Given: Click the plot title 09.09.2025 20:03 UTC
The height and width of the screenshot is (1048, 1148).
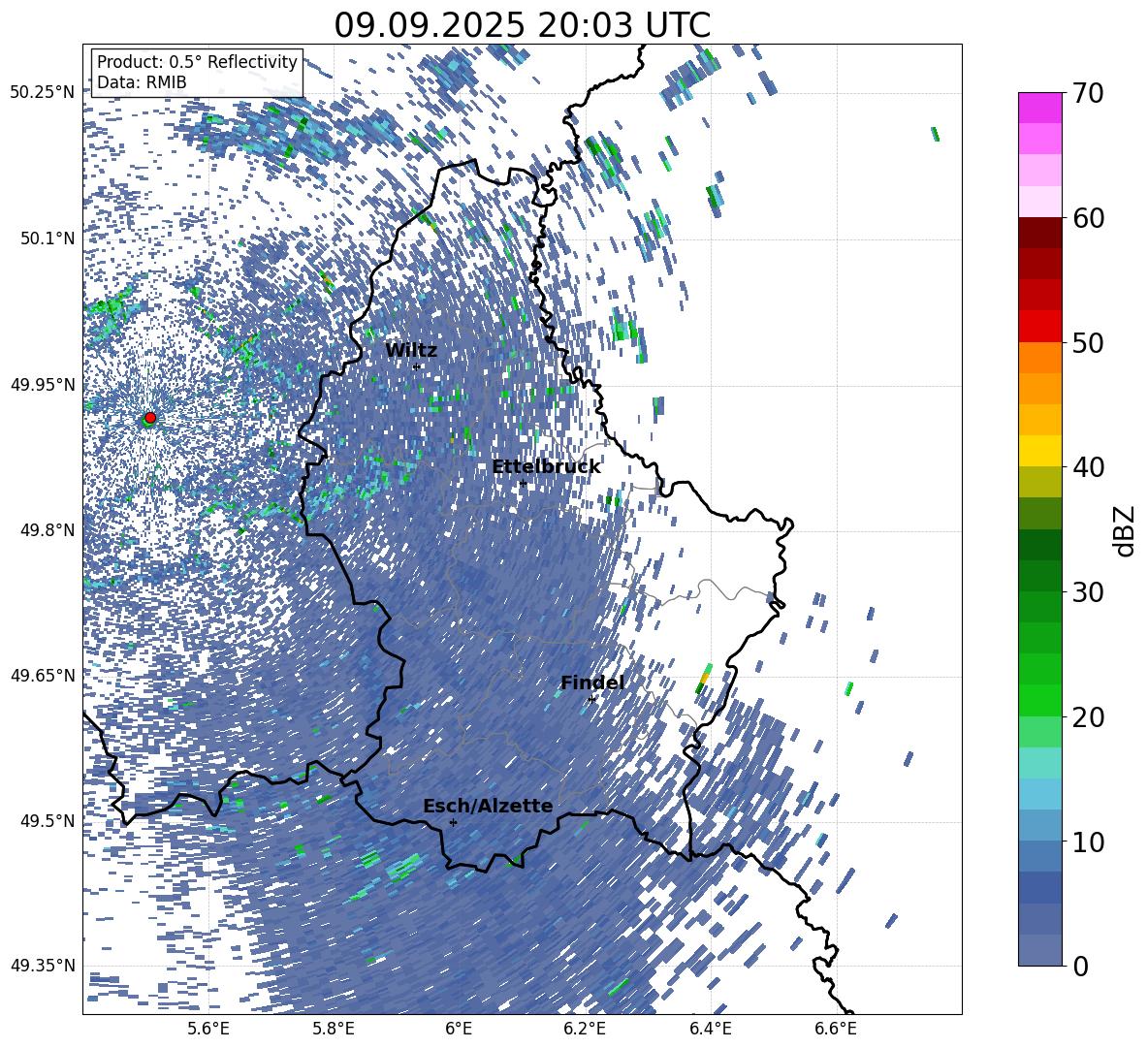Looking at the screenshot, I should pyautogui.click(x=522, y=25).
